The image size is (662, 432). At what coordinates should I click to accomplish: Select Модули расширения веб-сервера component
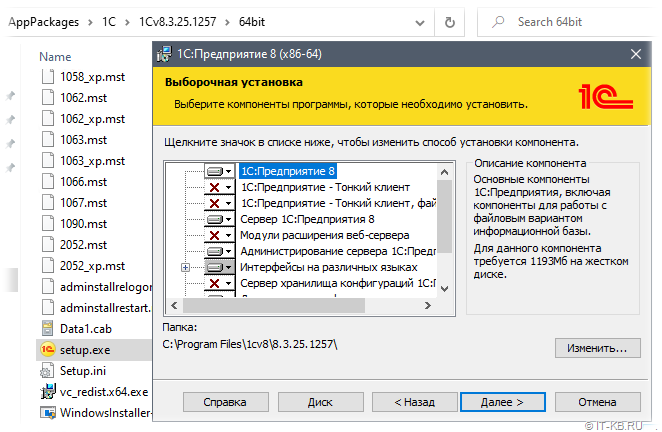click(324, 235)
